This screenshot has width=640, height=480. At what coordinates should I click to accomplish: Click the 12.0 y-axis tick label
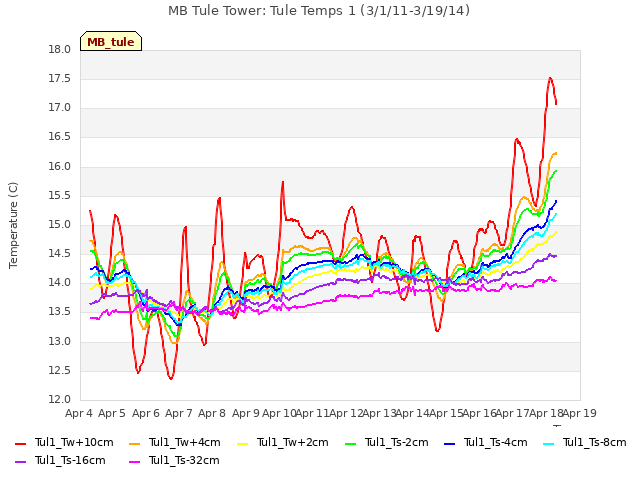[x=60, y=400]
